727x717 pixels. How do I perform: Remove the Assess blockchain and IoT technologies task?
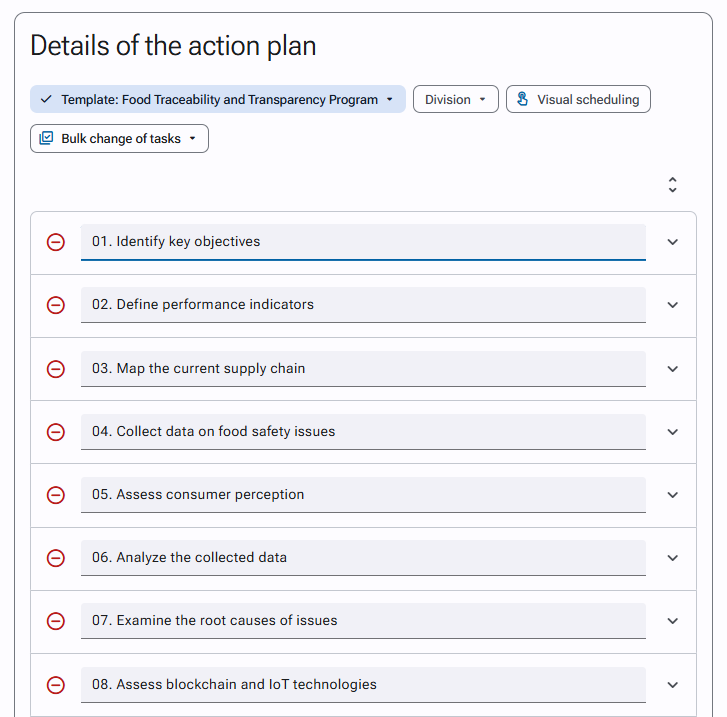(x=56, y=685)
